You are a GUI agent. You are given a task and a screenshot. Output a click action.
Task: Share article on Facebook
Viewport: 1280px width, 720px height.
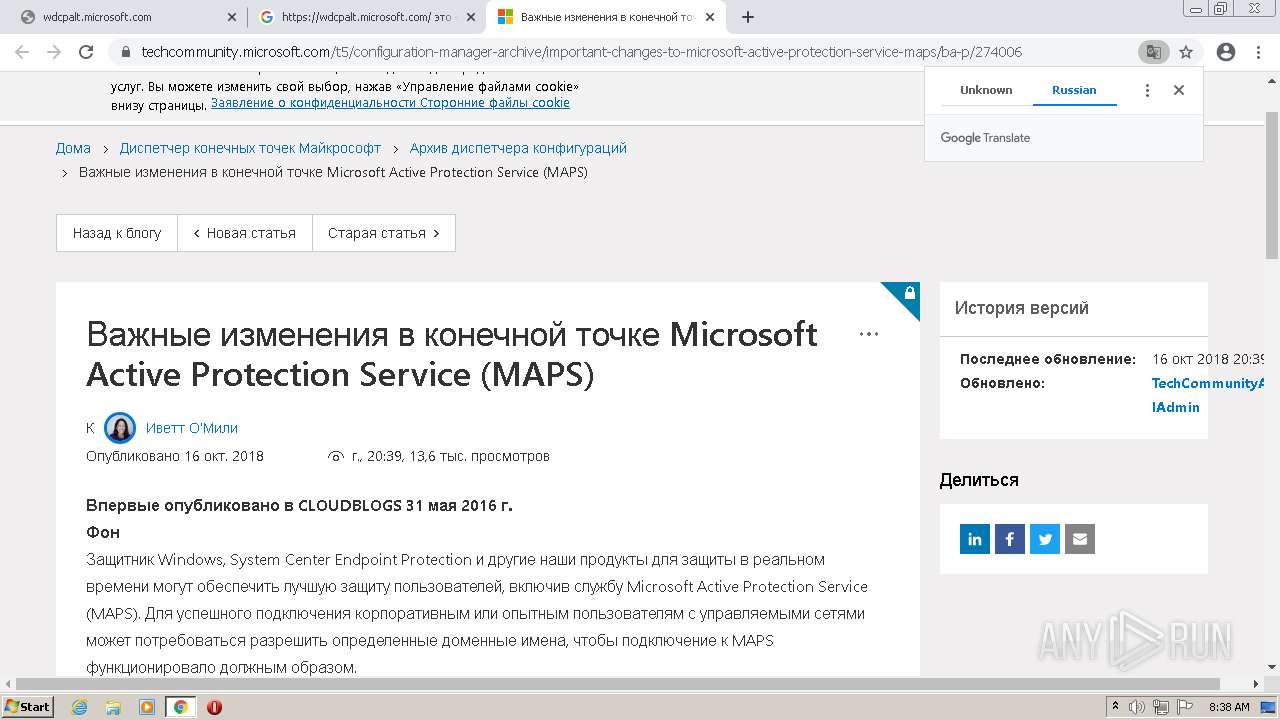point(1010,539)
